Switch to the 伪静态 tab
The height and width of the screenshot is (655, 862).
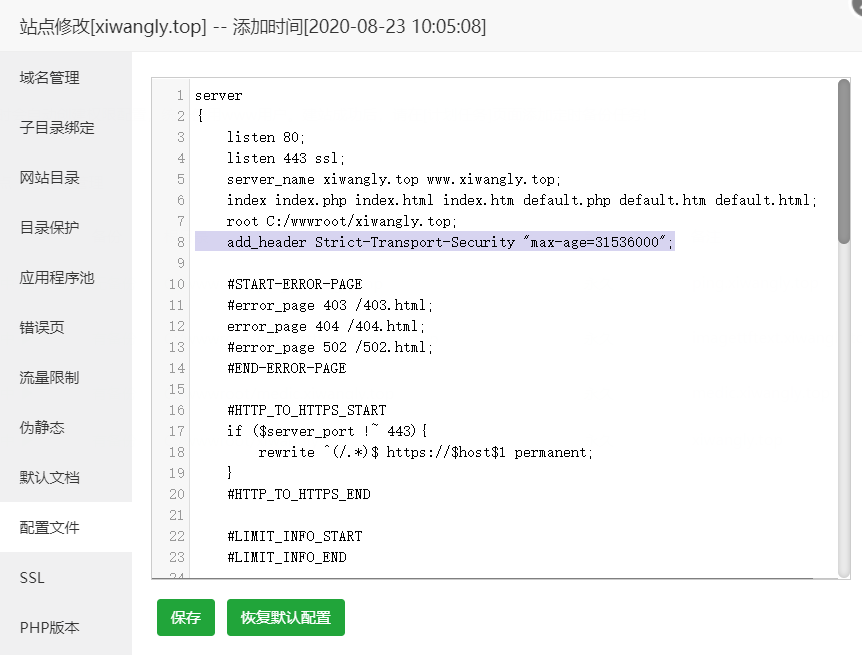click(42, 428)
